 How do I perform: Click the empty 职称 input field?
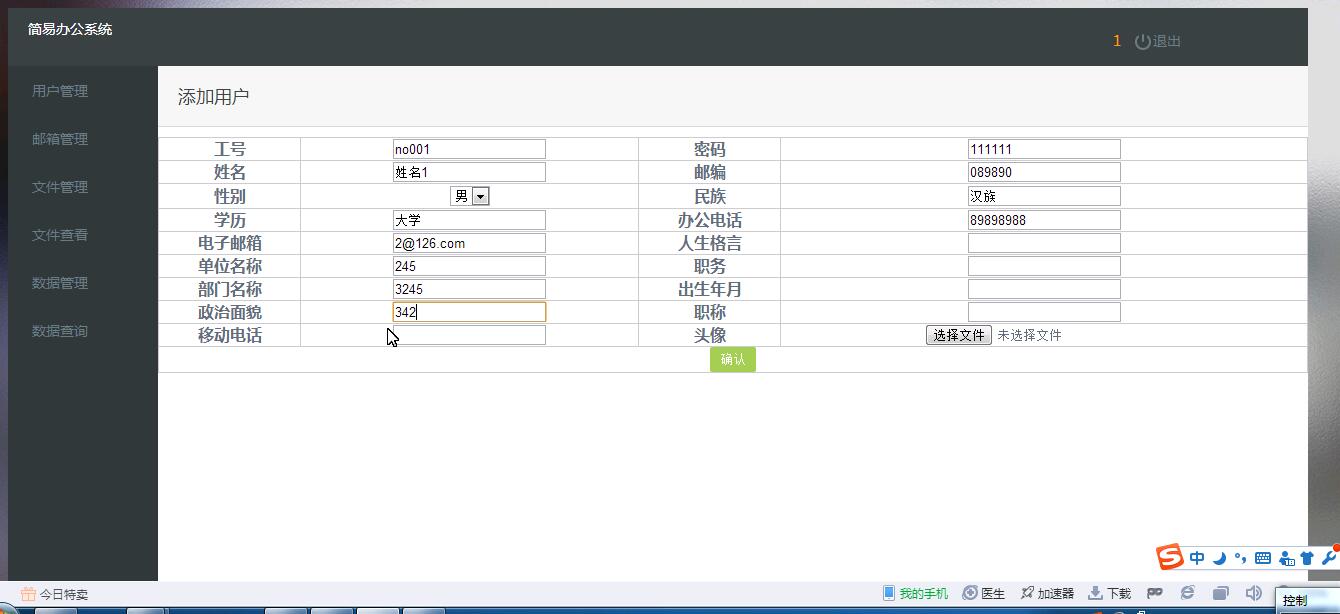[x=1044, y=312]
